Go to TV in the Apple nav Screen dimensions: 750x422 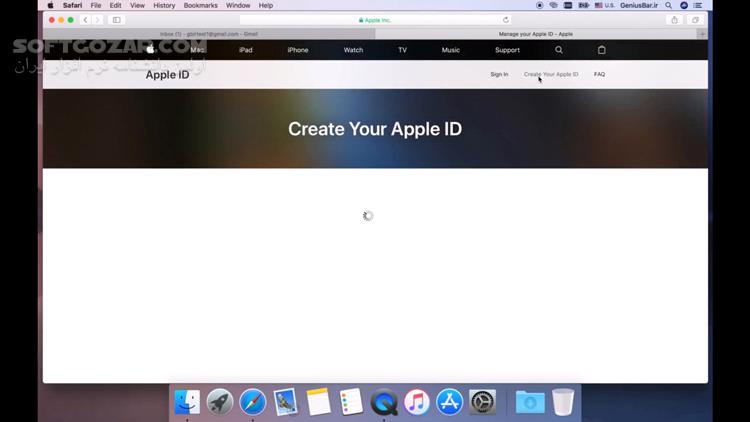402,50
